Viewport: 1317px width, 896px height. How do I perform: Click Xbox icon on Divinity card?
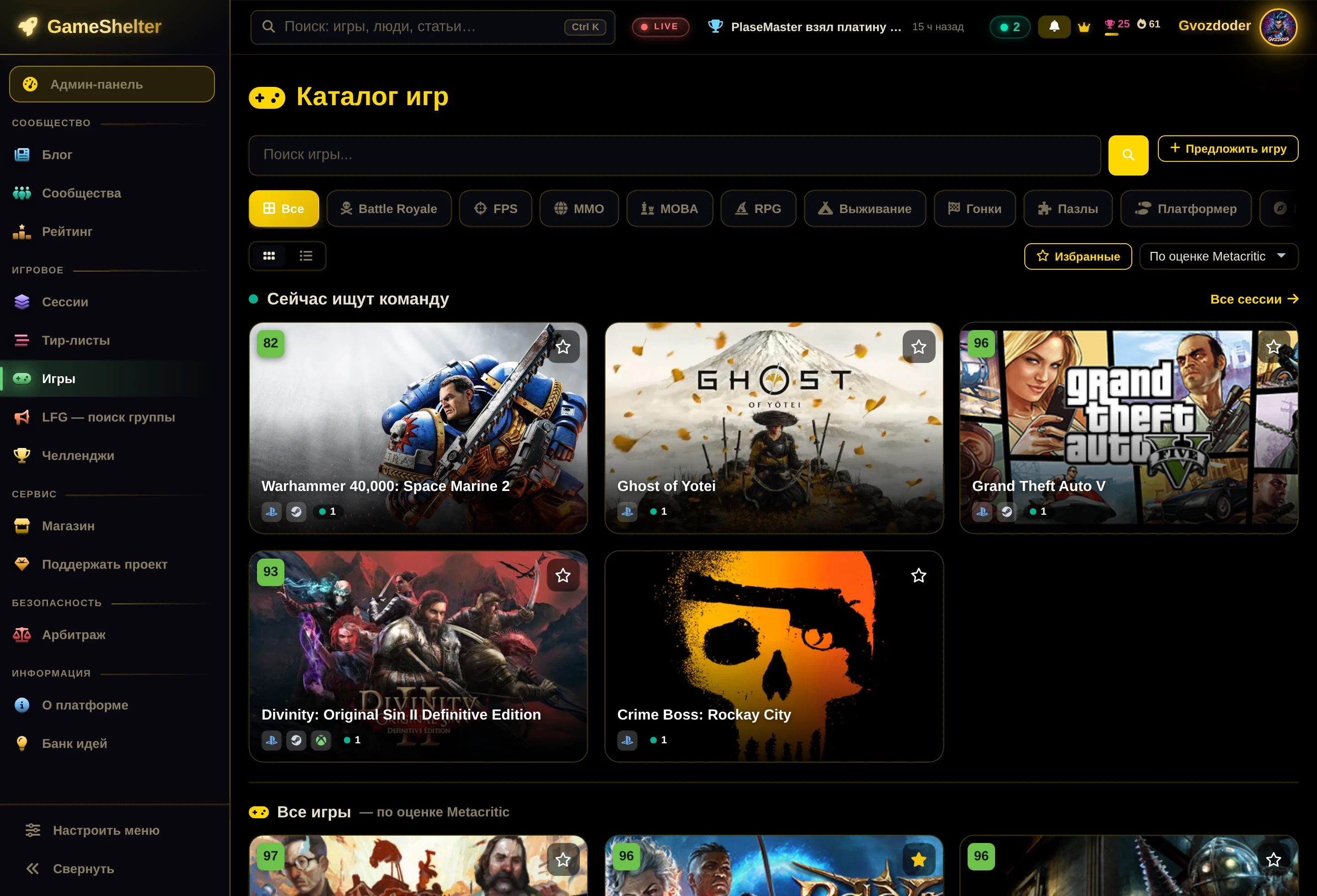321,740
